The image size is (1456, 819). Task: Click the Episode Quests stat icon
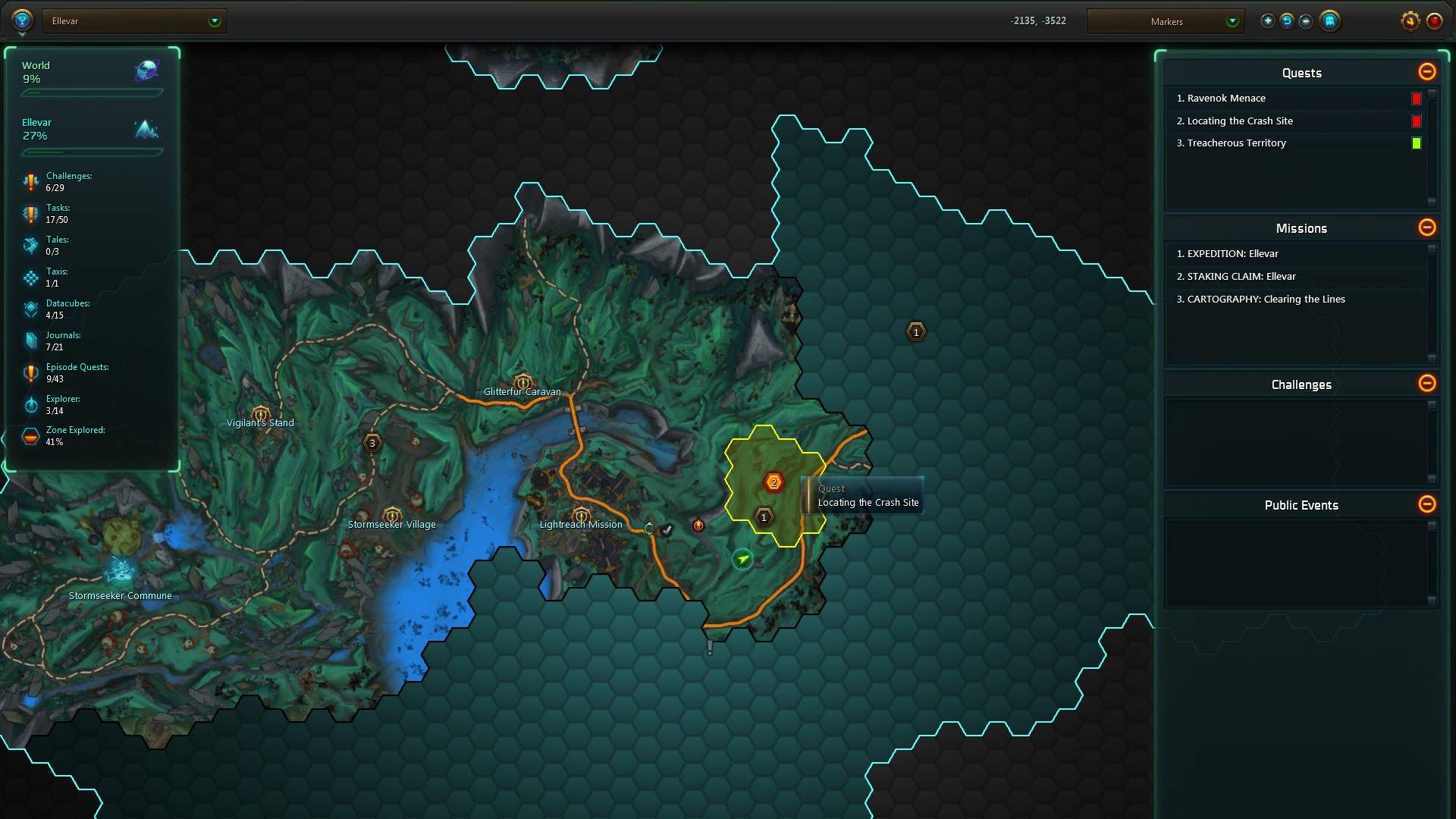point(30,373)
